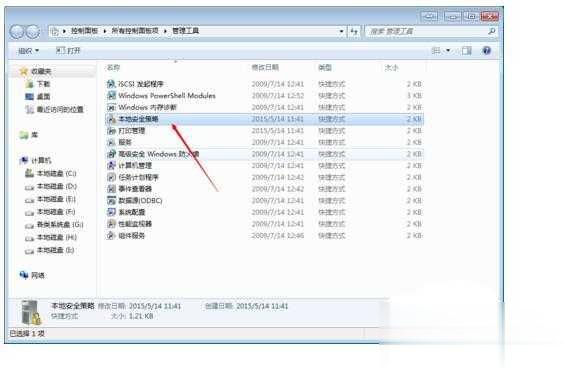This screenshot has width=568, height=371.
Task: Click the 打印管理 icon
Action: click(111, 130)
